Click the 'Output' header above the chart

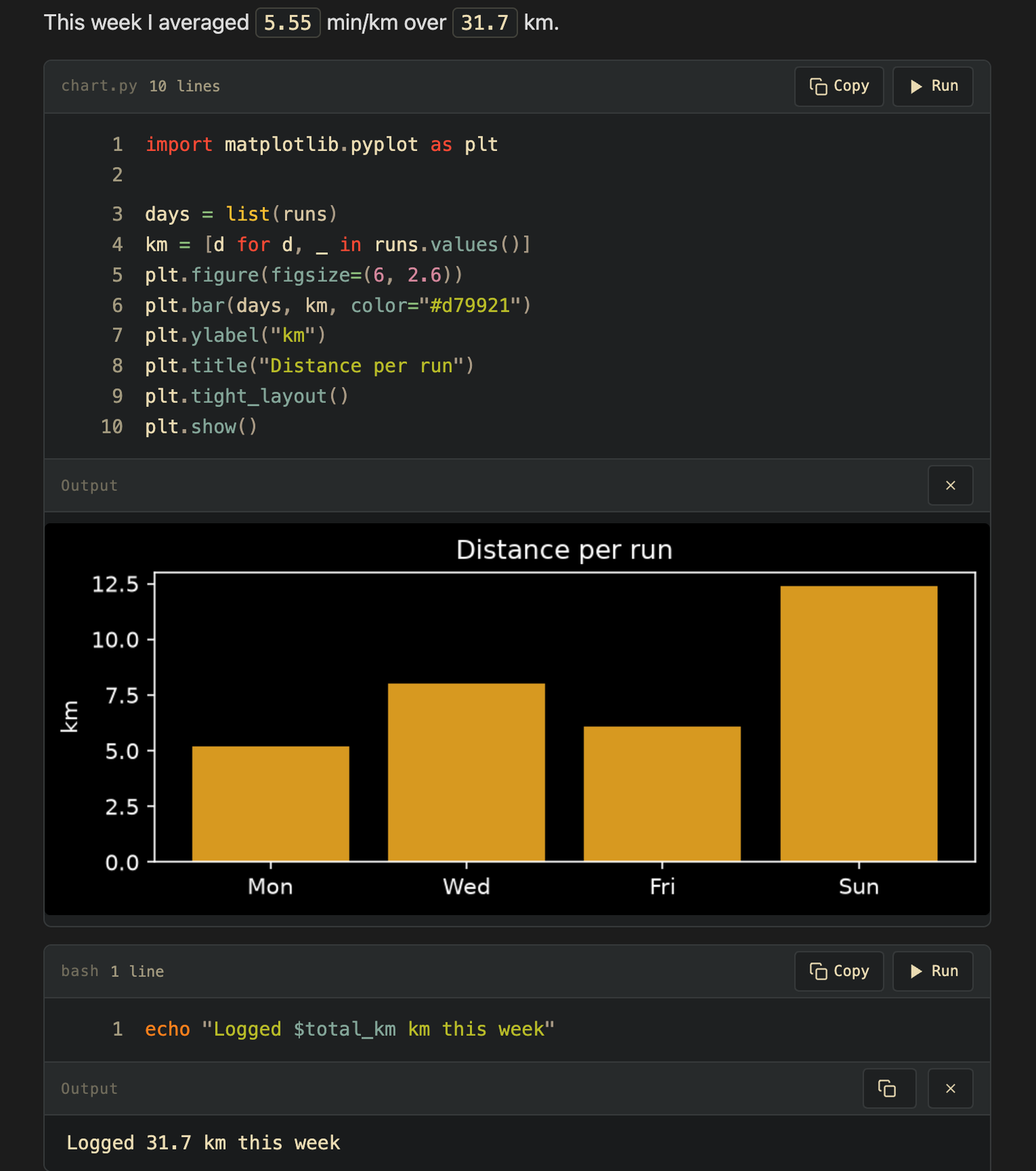click(90, 485)
